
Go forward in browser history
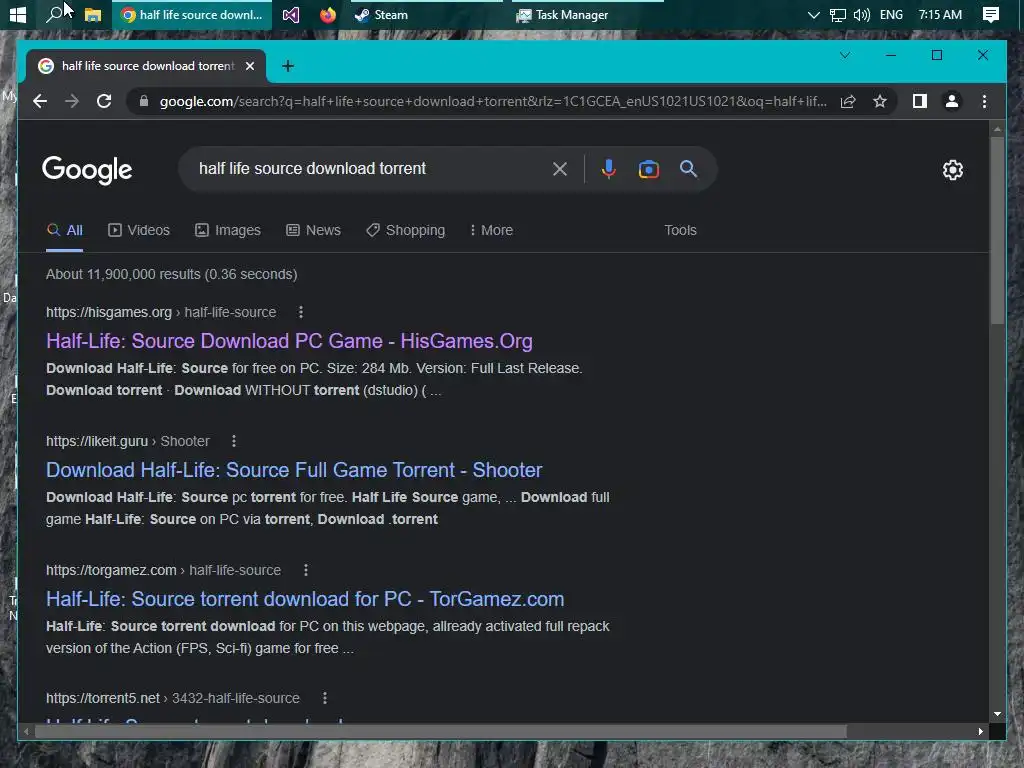coord(72,101)
